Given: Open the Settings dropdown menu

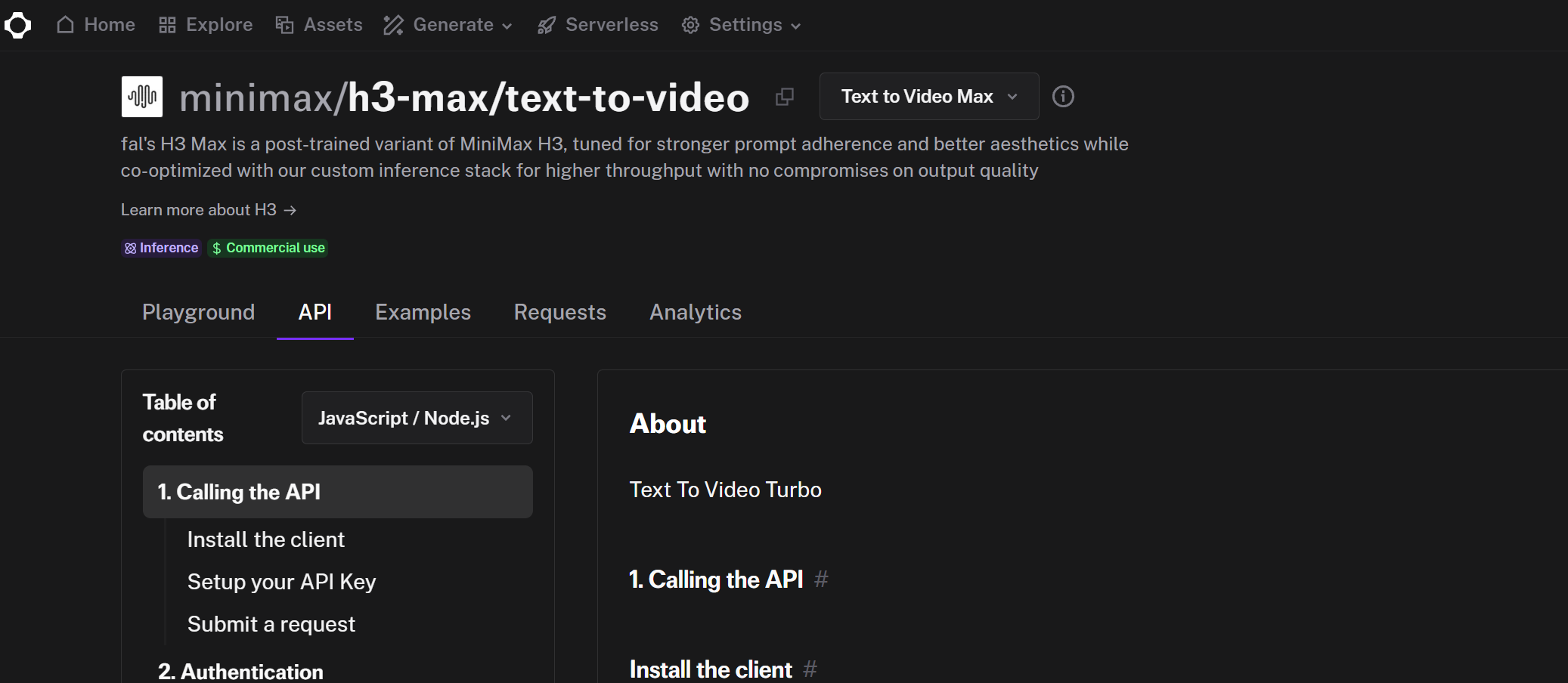Looking at the screenshot, I should tap(742, 25).
